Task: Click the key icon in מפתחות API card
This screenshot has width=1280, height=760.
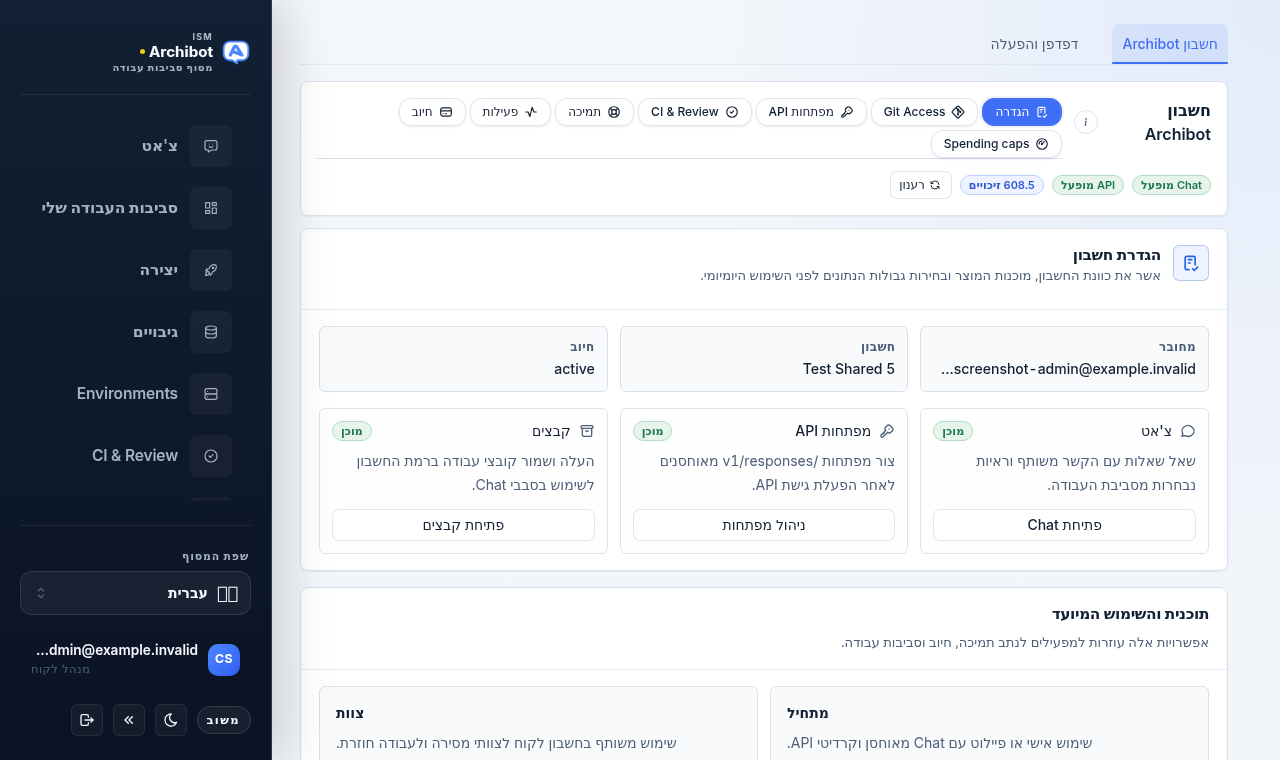Action: click(887, 431)
